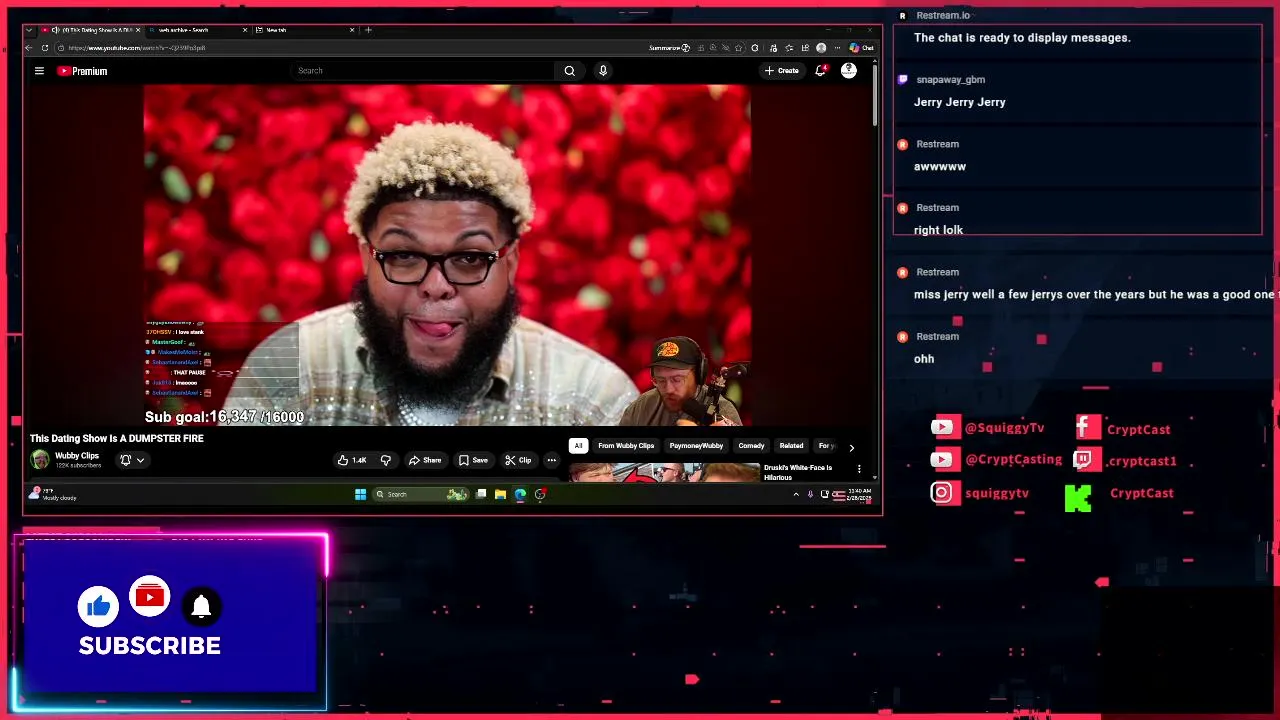Reload the YouTube page
Image resolution: width=1280 pixels, height=720 pixels.
click(45, 48)
